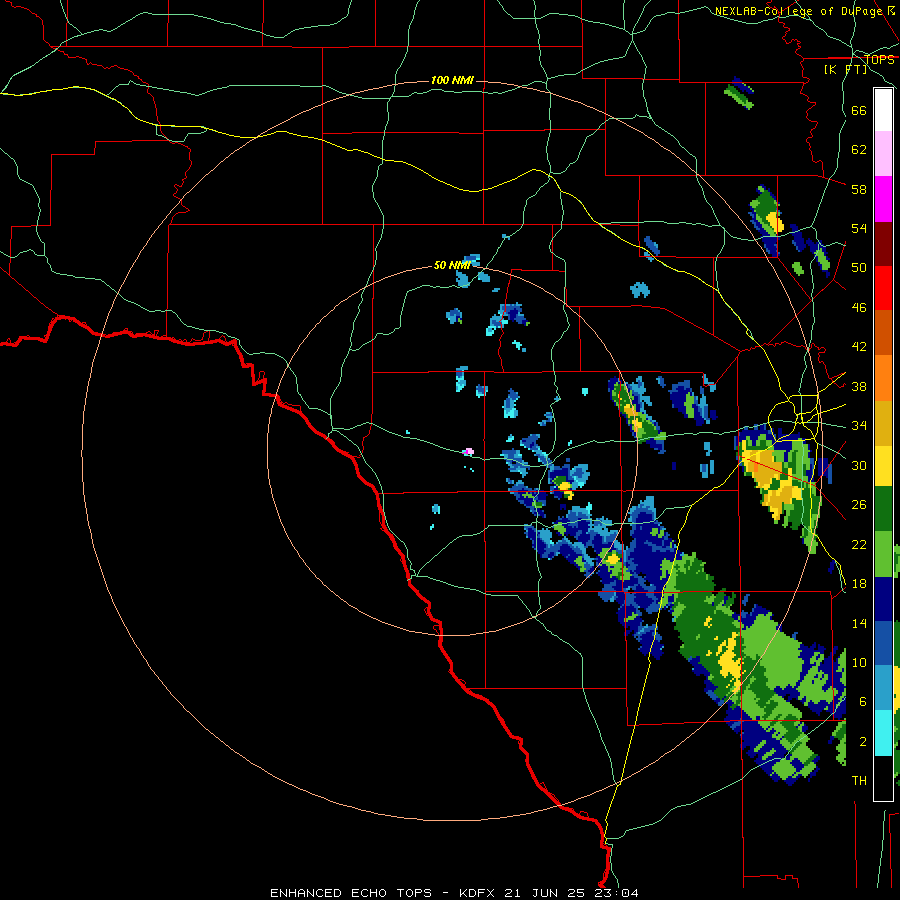Click the "10" legend value
Image resolution: width=900 pixels, height=900 pixels.
[x=859, y=662]
